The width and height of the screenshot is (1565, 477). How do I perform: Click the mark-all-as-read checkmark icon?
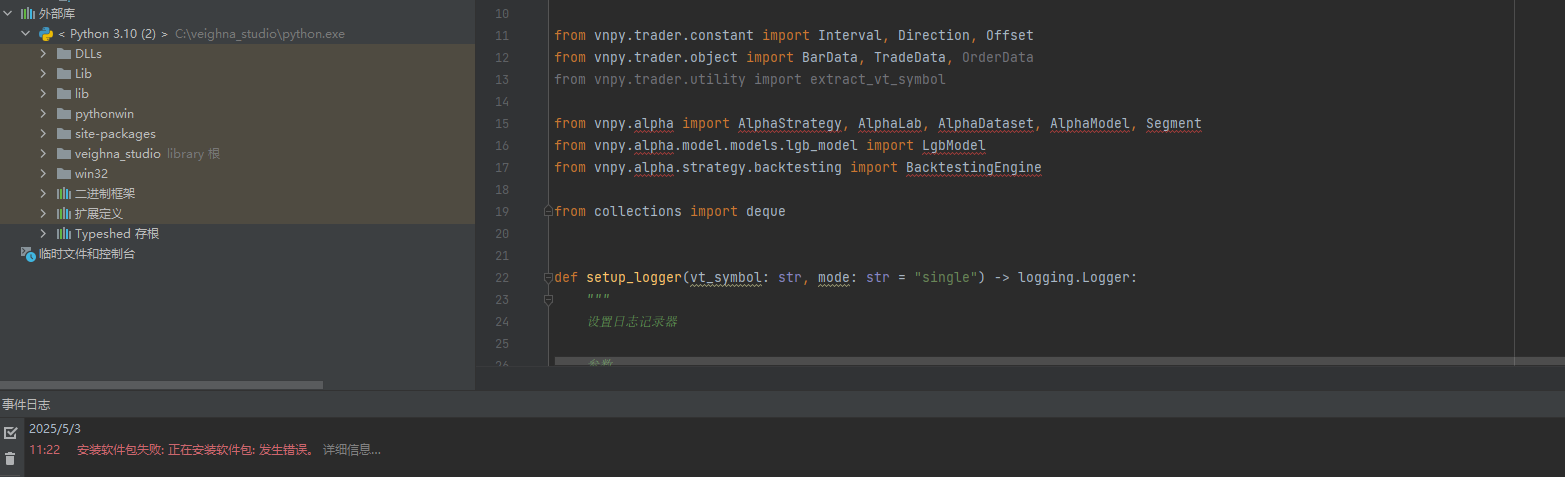[x=11, y=433]
